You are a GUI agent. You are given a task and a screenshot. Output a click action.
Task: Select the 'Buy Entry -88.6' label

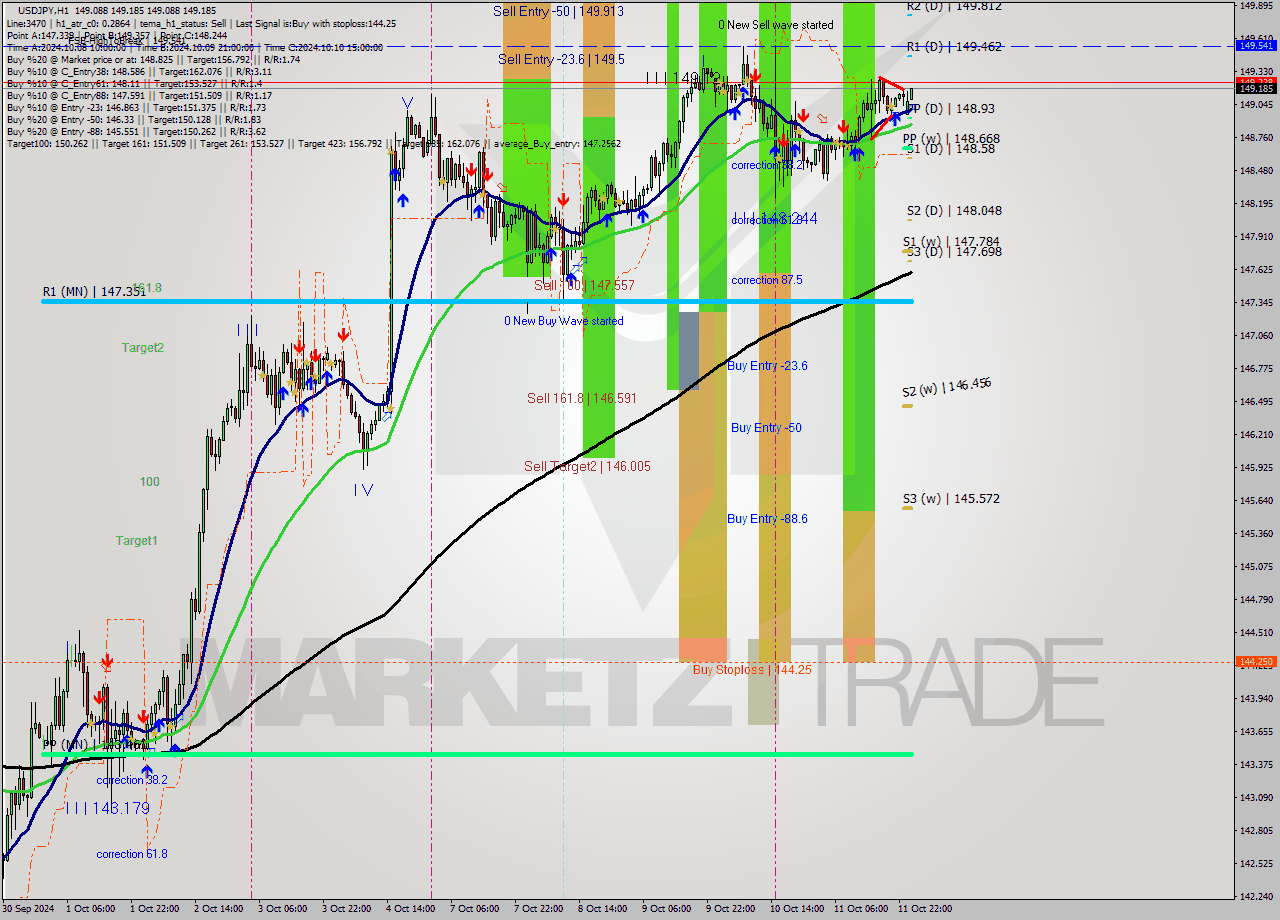(767, 519)
